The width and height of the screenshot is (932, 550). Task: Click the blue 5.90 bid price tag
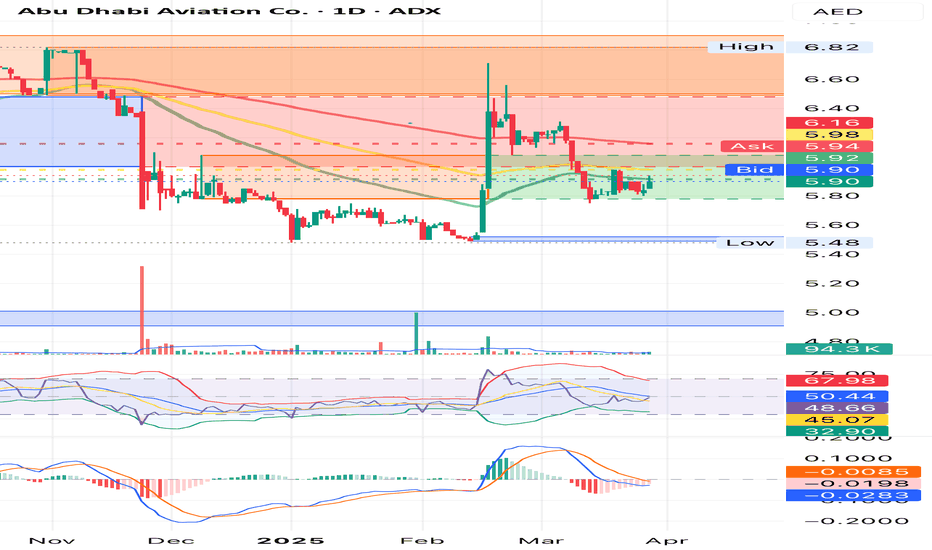click(x=829, y=169)
